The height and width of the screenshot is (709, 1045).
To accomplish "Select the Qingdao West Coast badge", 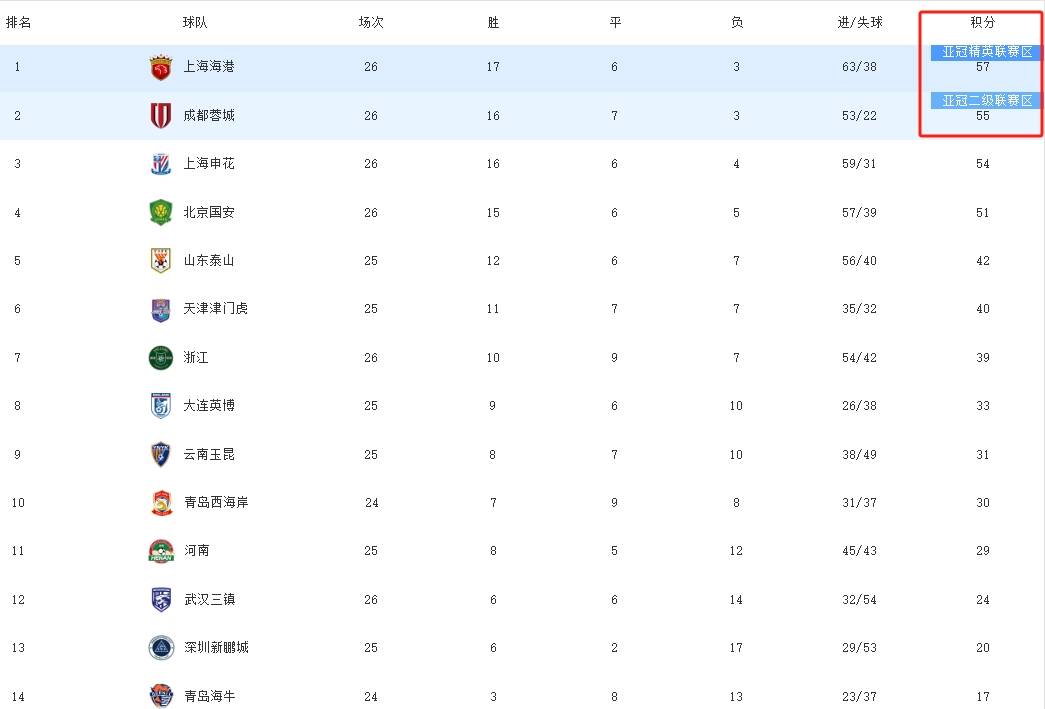I will [x=160, y=502].
